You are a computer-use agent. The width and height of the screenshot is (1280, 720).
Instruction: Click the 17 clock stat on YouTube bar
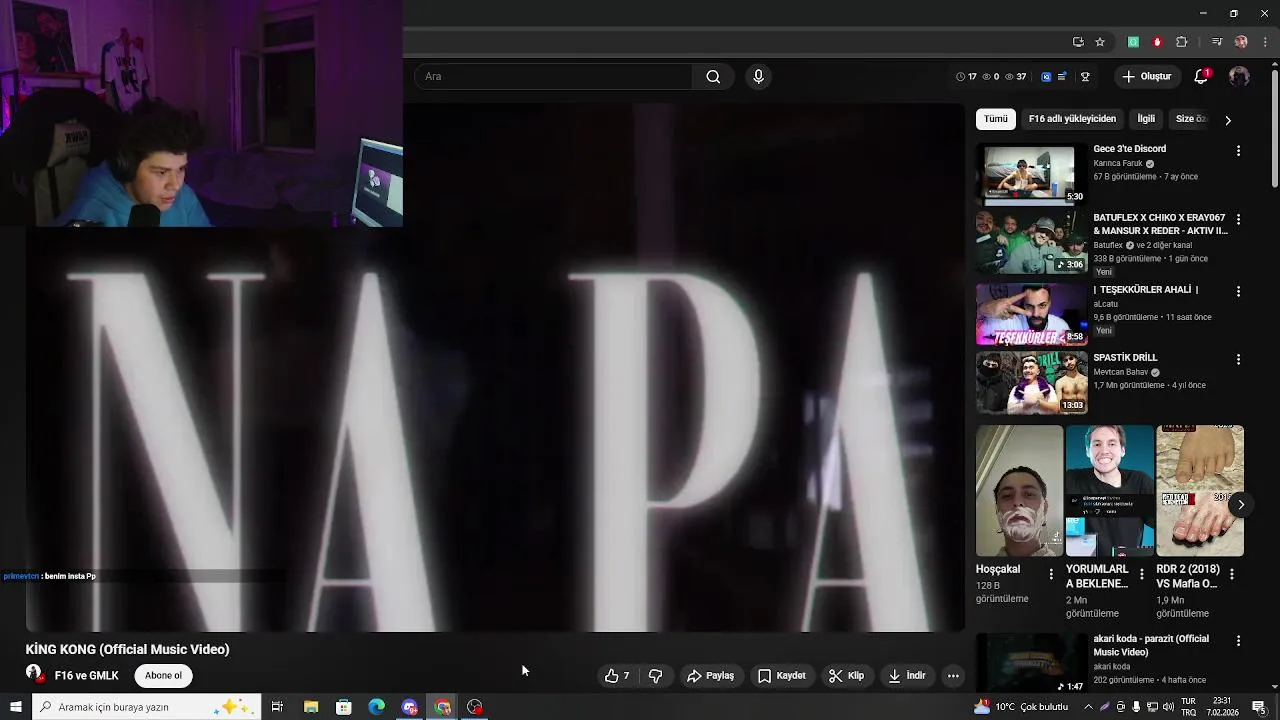[x=966, y=76]
